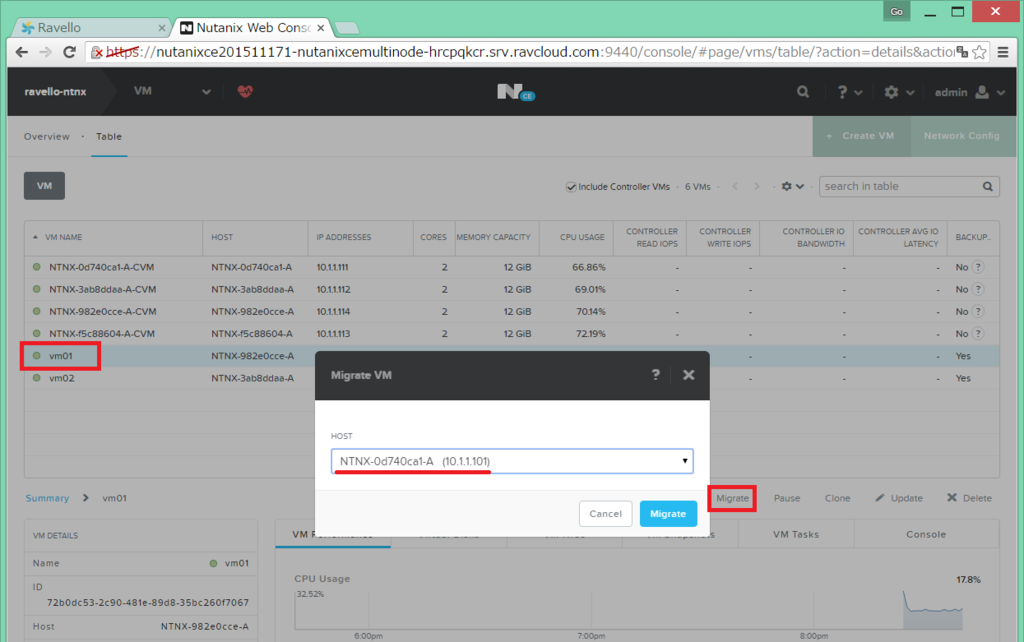The height and width of the screenshot is (642, 1024).
Task: Click the table search magnifier icon
Action: click(x=988, y=187)
